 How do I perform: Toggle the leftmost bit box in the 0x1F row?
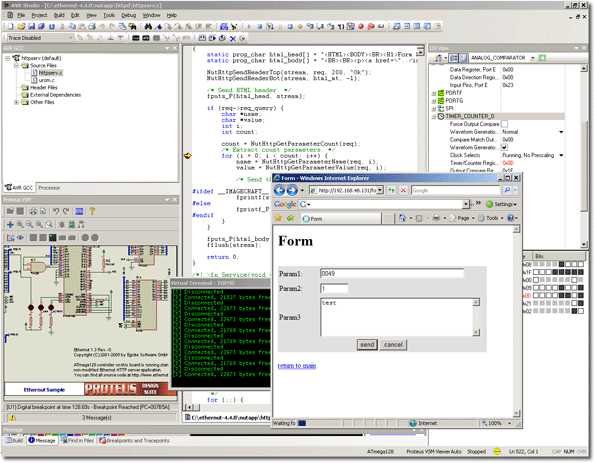(536, 272)
